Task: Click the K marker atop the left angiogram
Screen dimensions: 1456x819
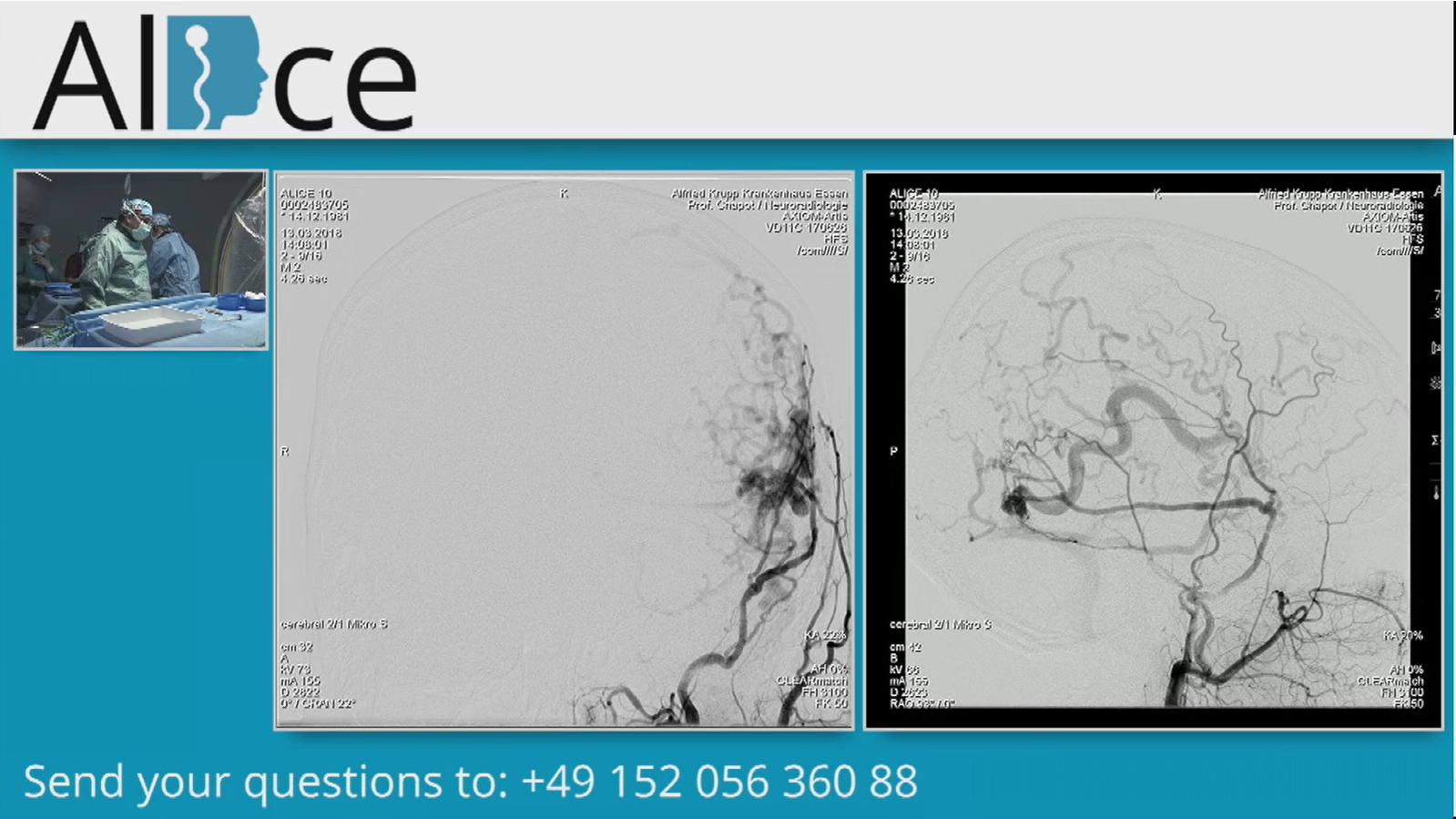Action: point(564,193)
